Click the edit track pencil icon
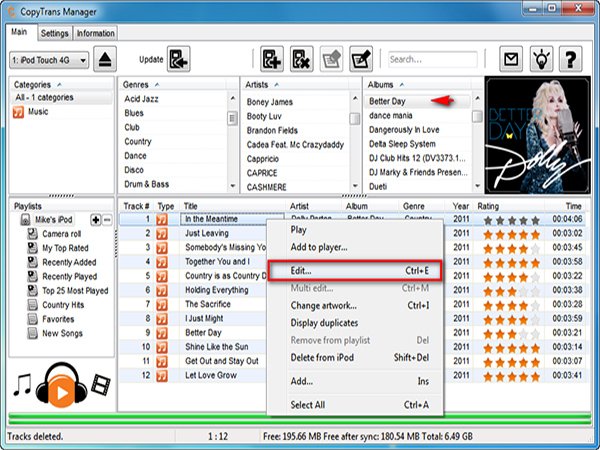 point(361,59)
